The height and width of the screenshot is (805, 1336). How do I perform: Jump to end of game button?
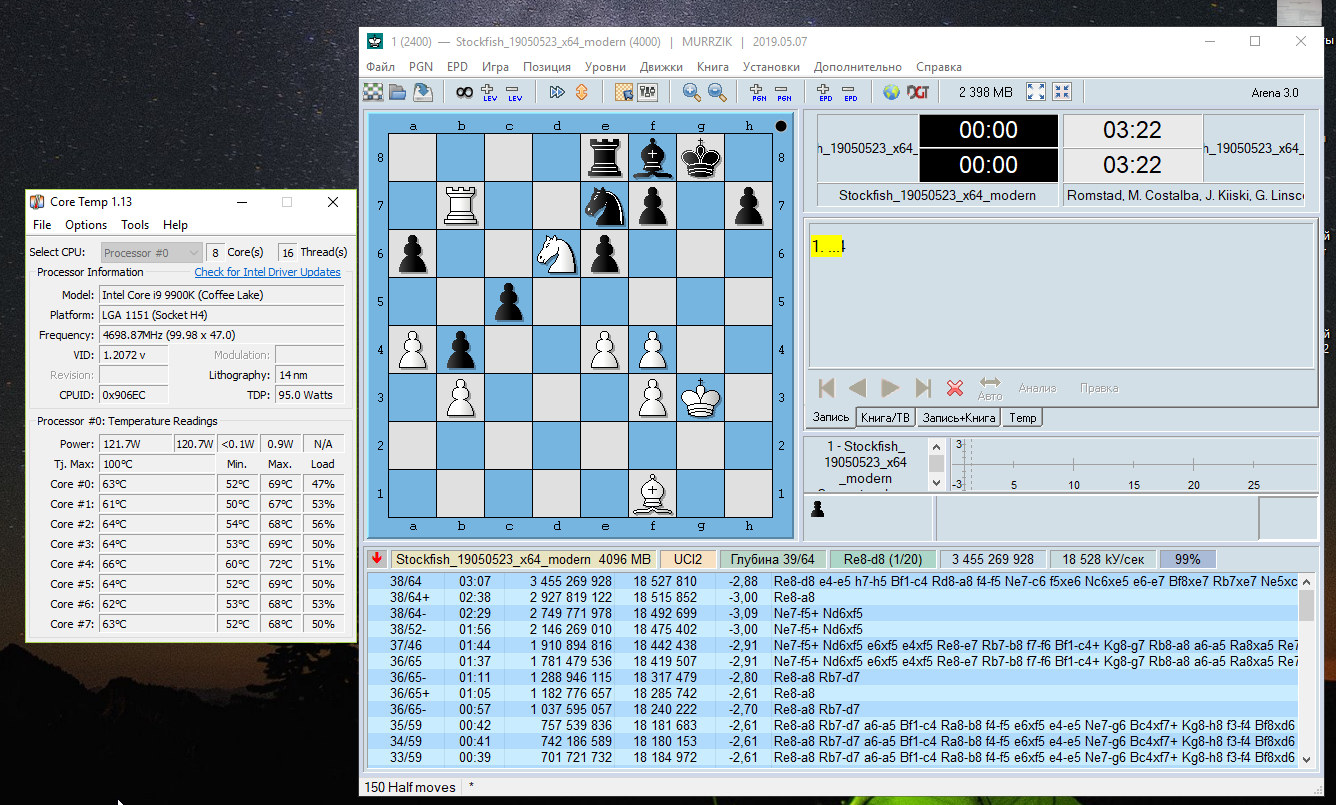pyautogui.click(x=923, y=388)
